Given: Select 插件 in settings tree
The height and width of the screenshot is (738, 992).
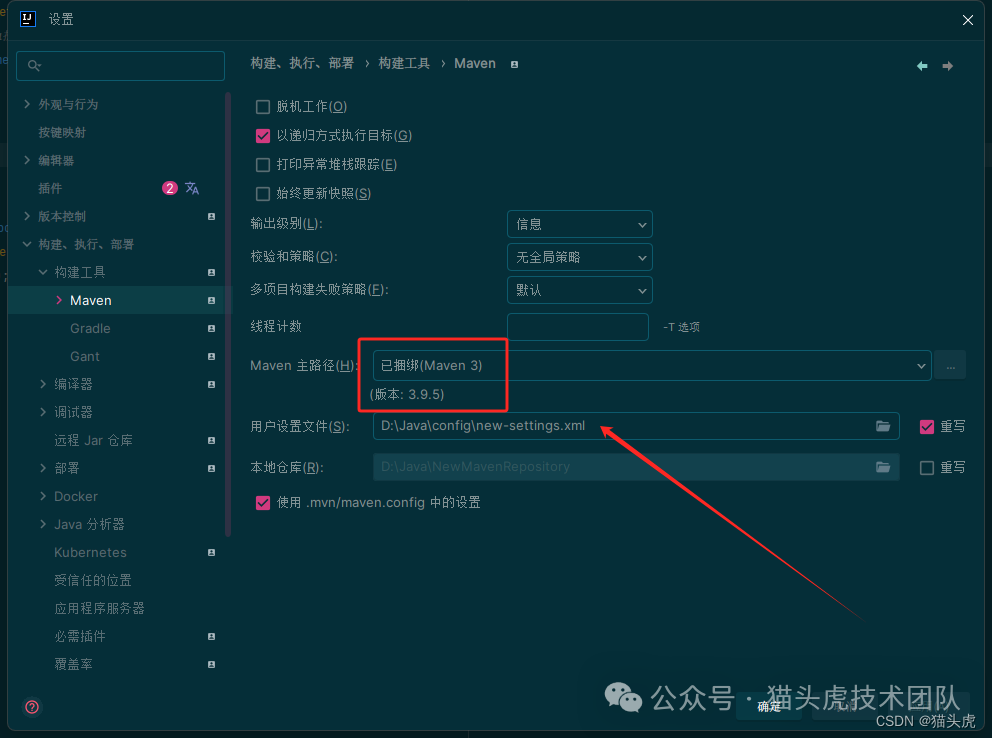Looking at the screenshot, I should click(x=50, y=188).
